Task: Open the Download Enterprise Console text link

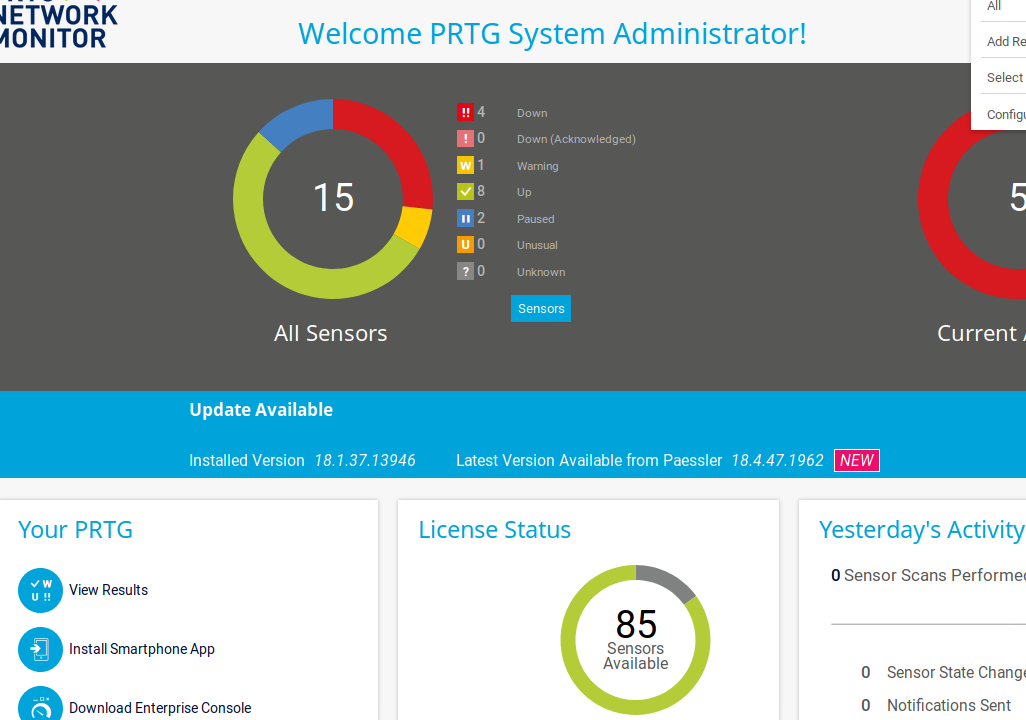Action: click(160, 708)
